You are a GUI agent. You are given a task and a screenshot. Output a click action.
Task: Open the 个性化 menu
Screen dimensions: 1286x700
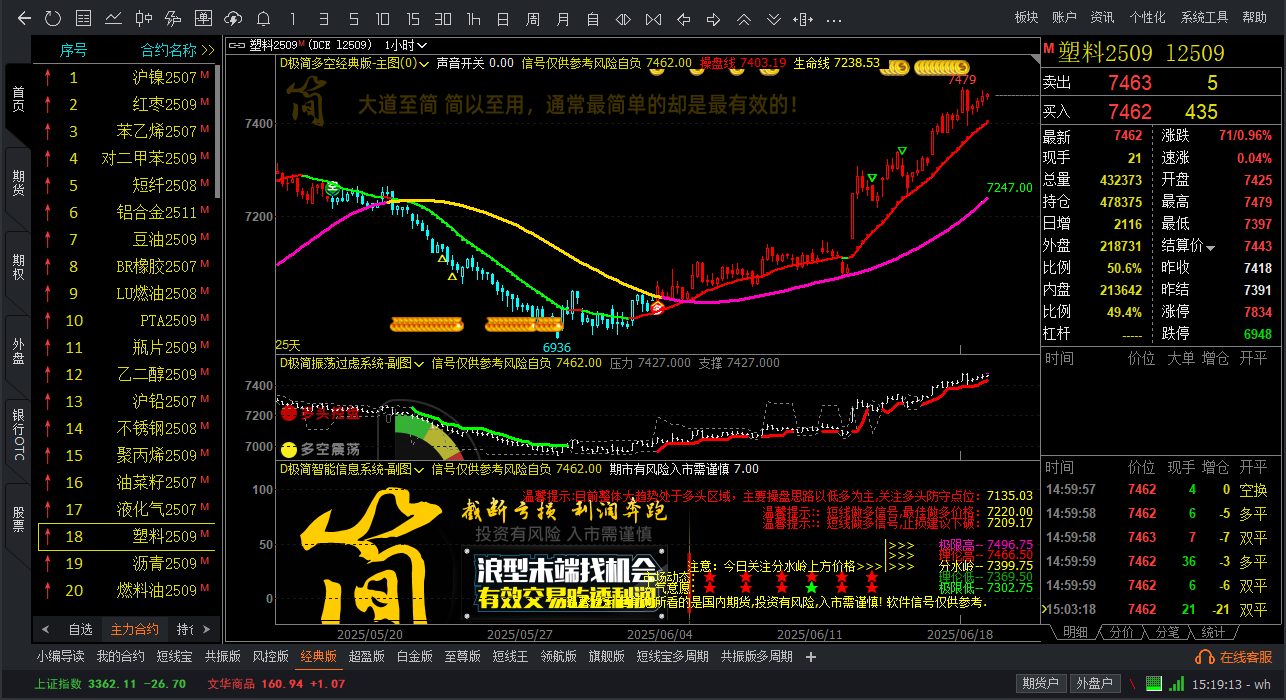click(1147, 17)
